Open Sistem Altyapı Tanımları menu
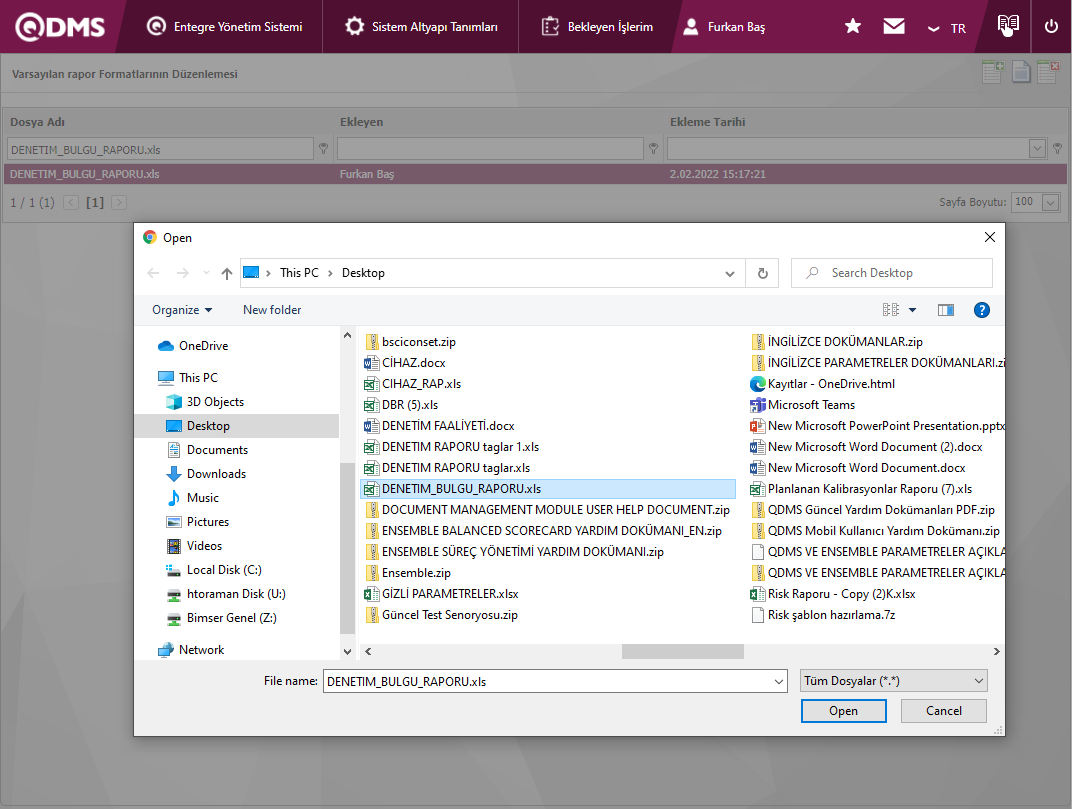Image resolution: width=1072 pixels, height=809 pixels. point(421,27)
